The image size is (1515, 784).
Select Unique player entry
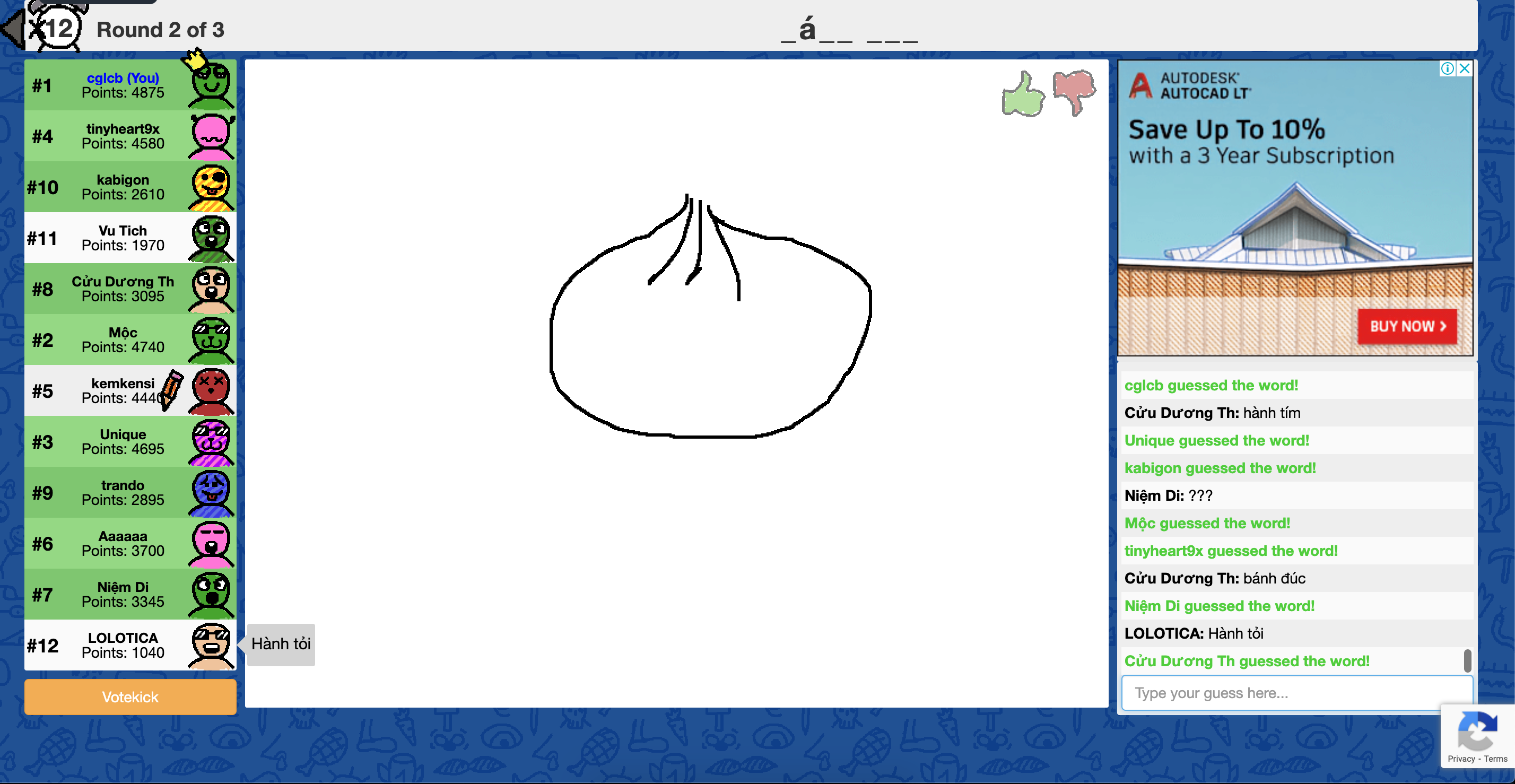pyautogui.click(x=123, y=442)
